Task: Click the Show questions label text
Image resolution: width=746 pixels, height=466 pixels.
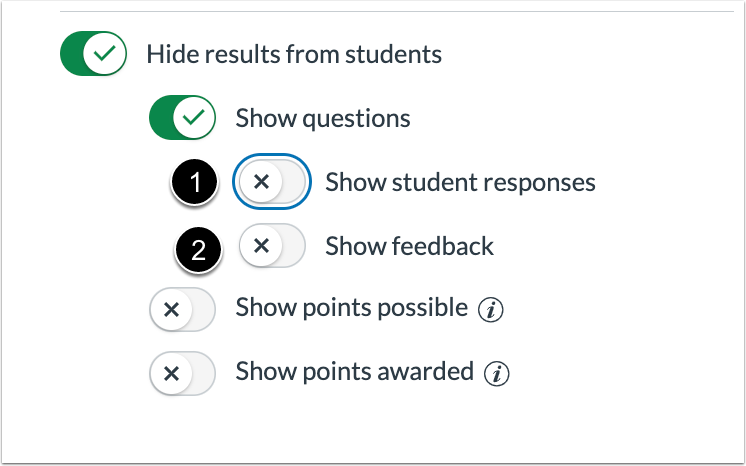Action: [323, 118]
